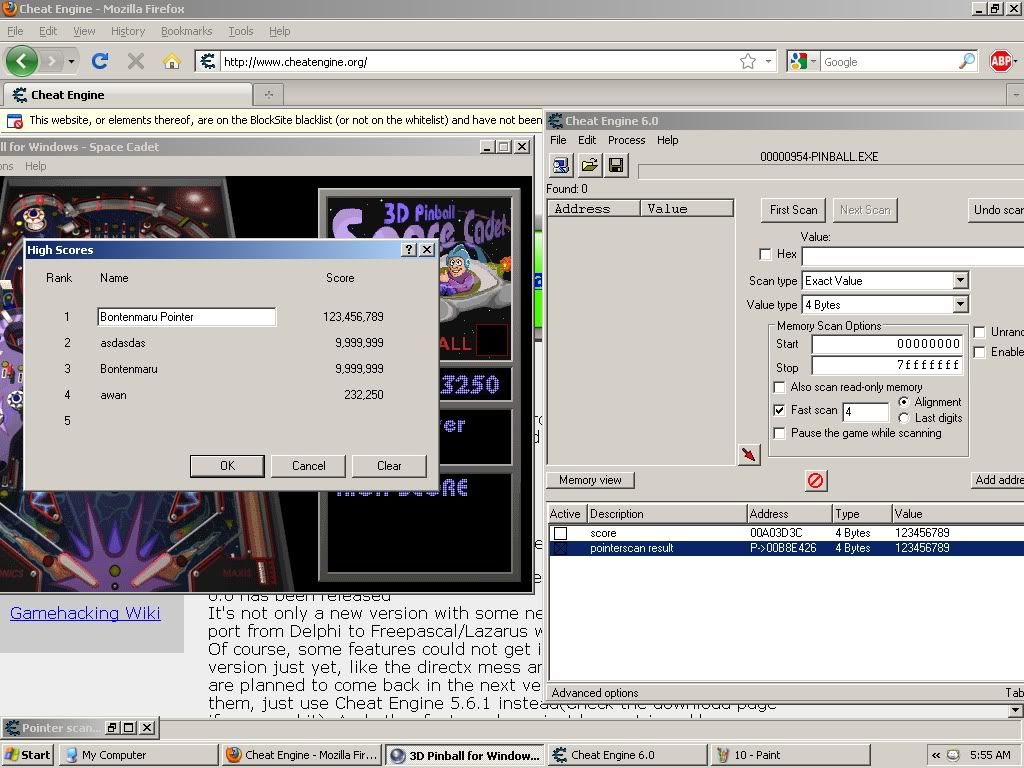This screenshot has width=1024, height=768.
Task: Open a new Firefox tab
Action: tap(268, 95)
